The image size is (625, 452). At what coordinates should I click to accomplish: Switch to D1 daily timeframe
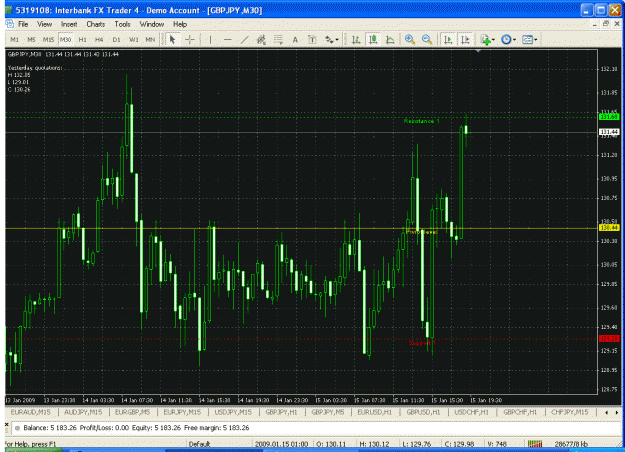coord(116,39)
